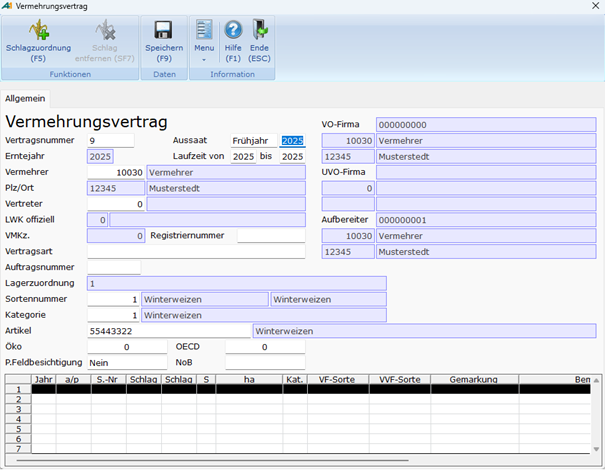Click the Laufzeit von 2025 field
Screen dimensions: 605x471
point(243,157)
